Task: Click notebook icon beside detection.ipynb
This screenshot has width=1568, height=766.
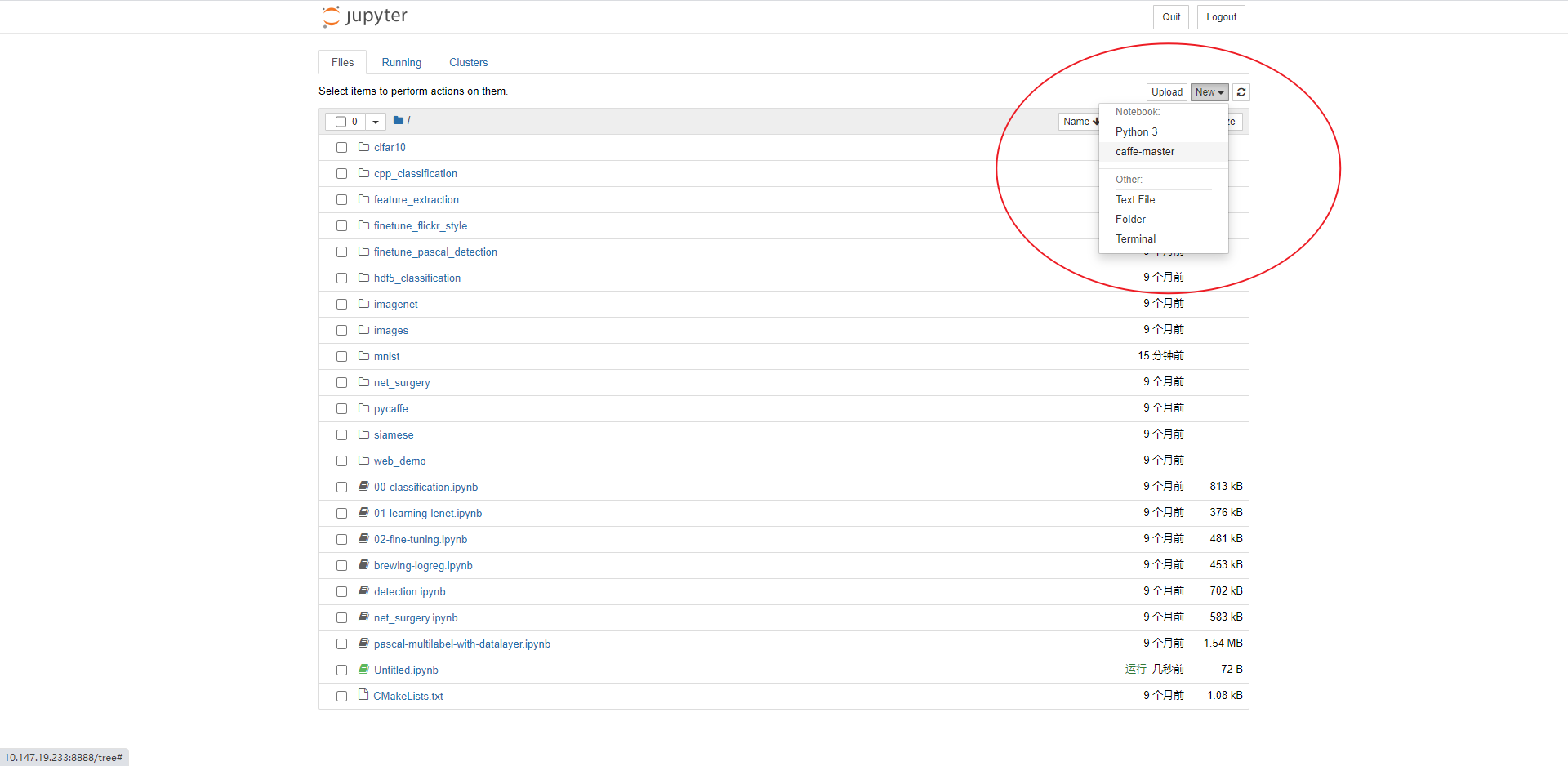Action: click(x=364, y=590)
